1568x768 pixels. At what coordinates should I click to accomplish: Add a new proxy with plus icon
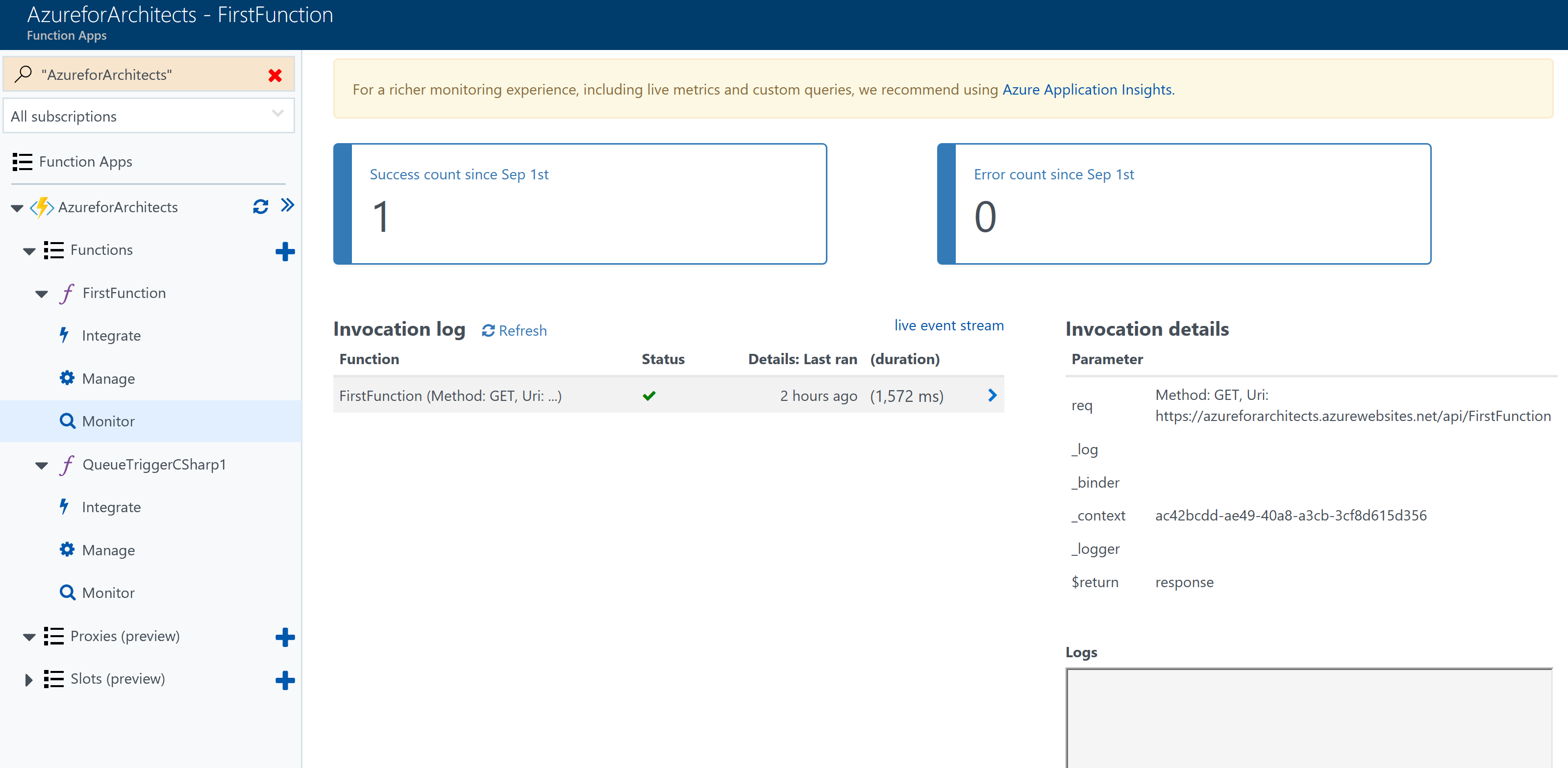click(x=285, y=637)
